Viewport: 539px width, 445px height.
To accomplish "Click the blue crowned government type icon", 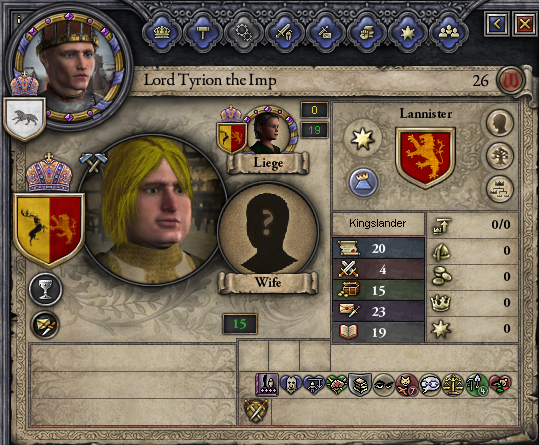I will pyautogui.click(x=363, y=182).
